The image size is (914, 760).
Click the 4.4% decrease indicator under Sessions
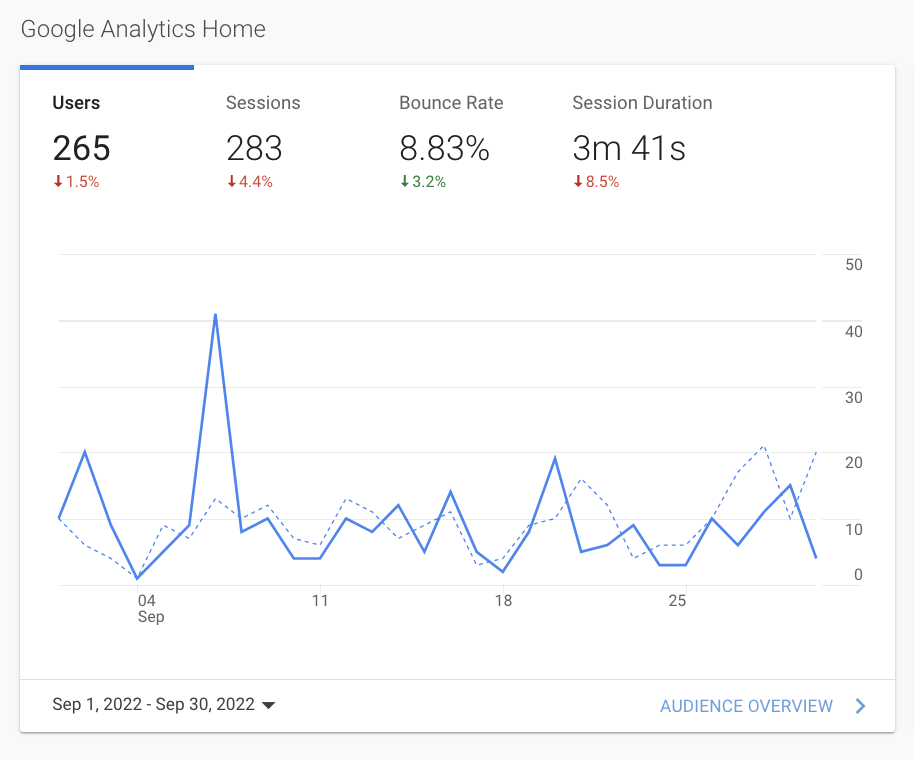pyautogui.click(x=249, y=182)
